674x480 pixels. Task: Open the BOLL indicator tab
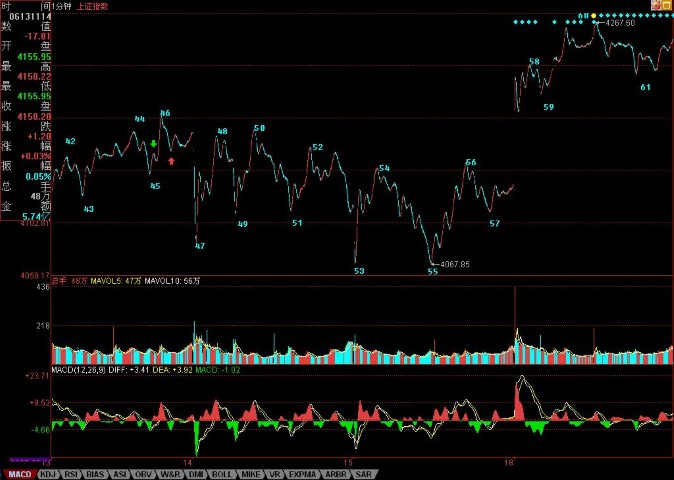pyautogui.click(x=222, y=473)
